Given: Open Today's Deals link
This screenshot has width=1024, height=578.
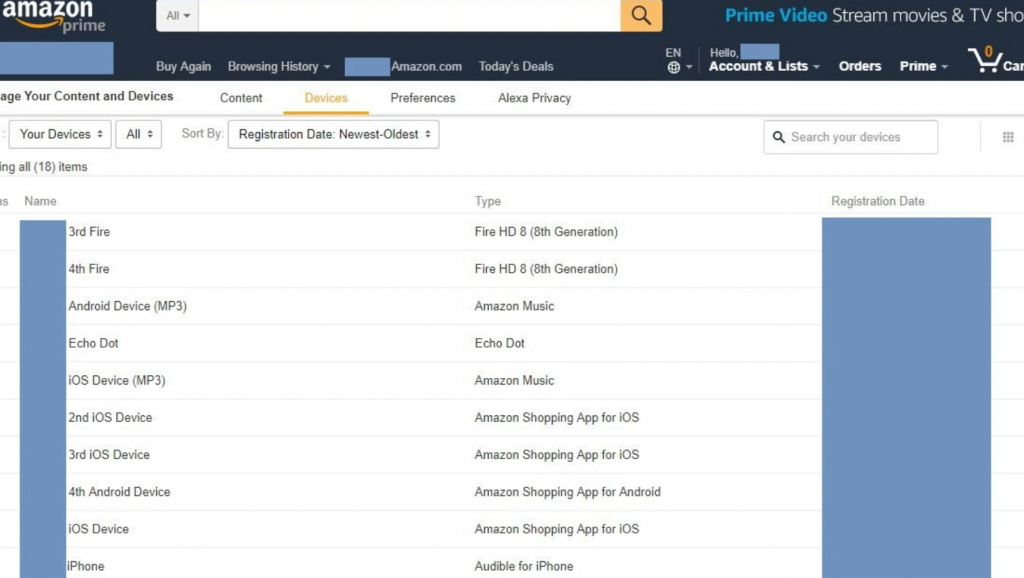Looking at the screenshot, I should (x=516, y=67).
